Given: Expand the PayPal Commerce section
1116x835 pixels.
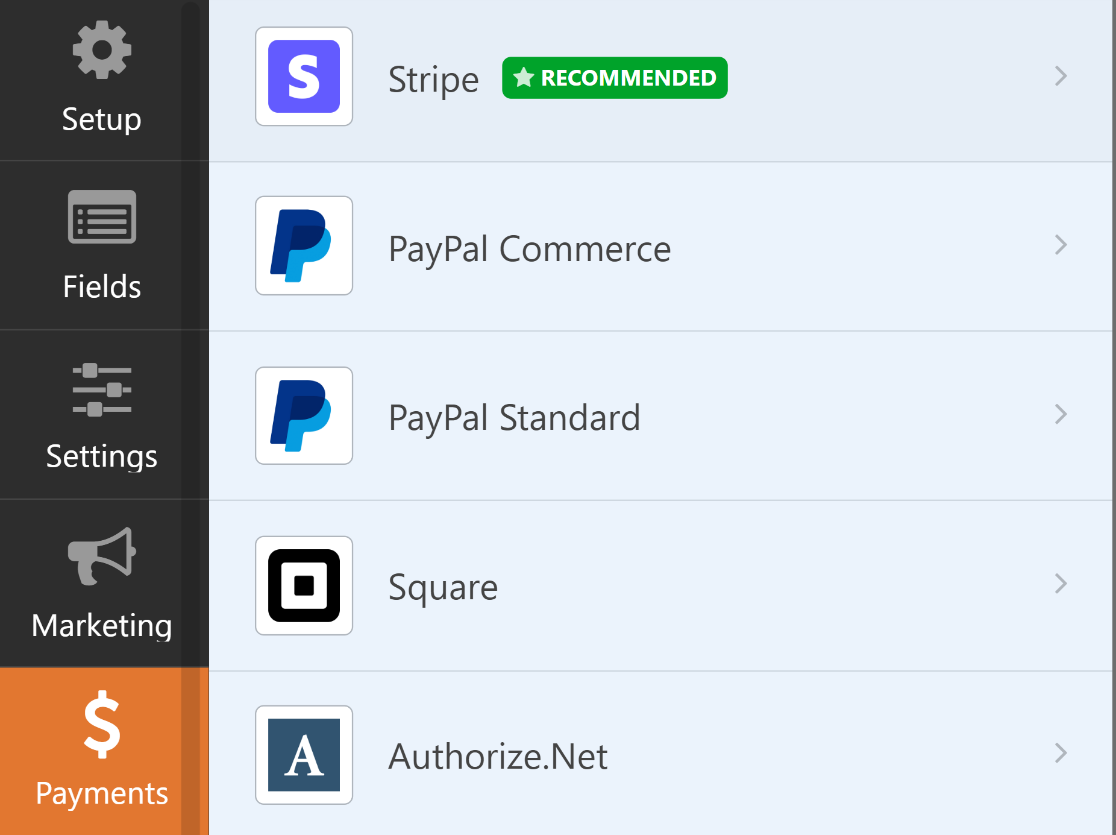Looking at the screenshot, I should pyautogui.click(x=1059, y=245).
